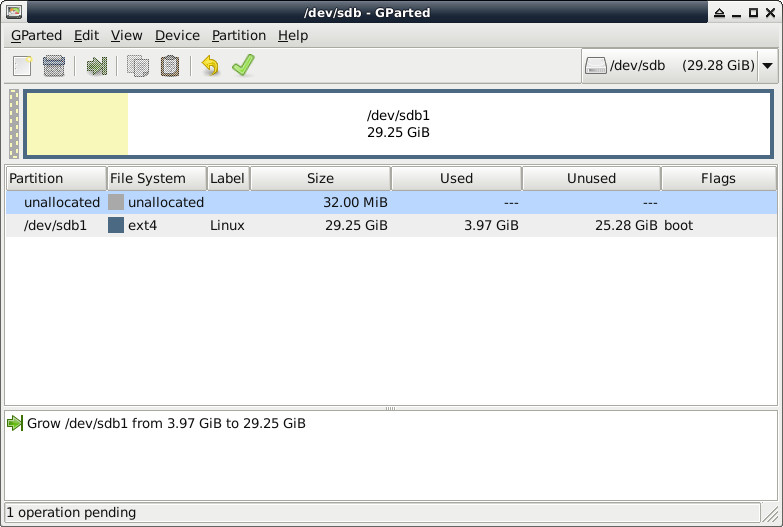Maximize the GParted window
The height and width of the screenshot is (527, 783).
pos(753,12)
